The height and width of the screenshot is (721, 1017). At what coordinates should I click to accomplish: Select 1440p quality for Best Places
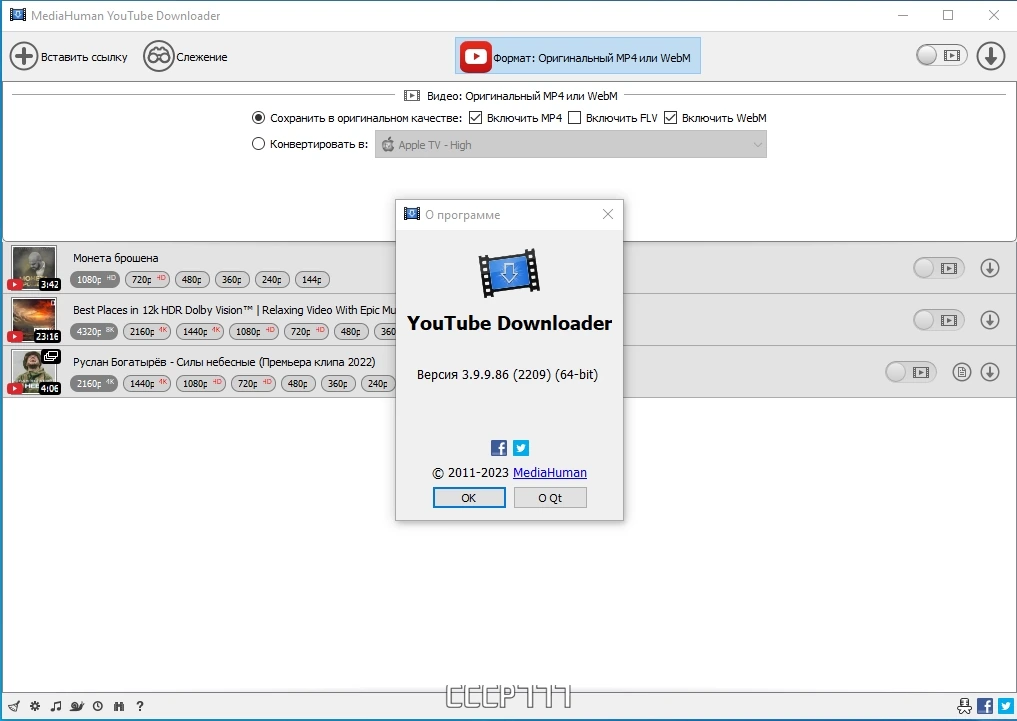(x=200, y=331)
